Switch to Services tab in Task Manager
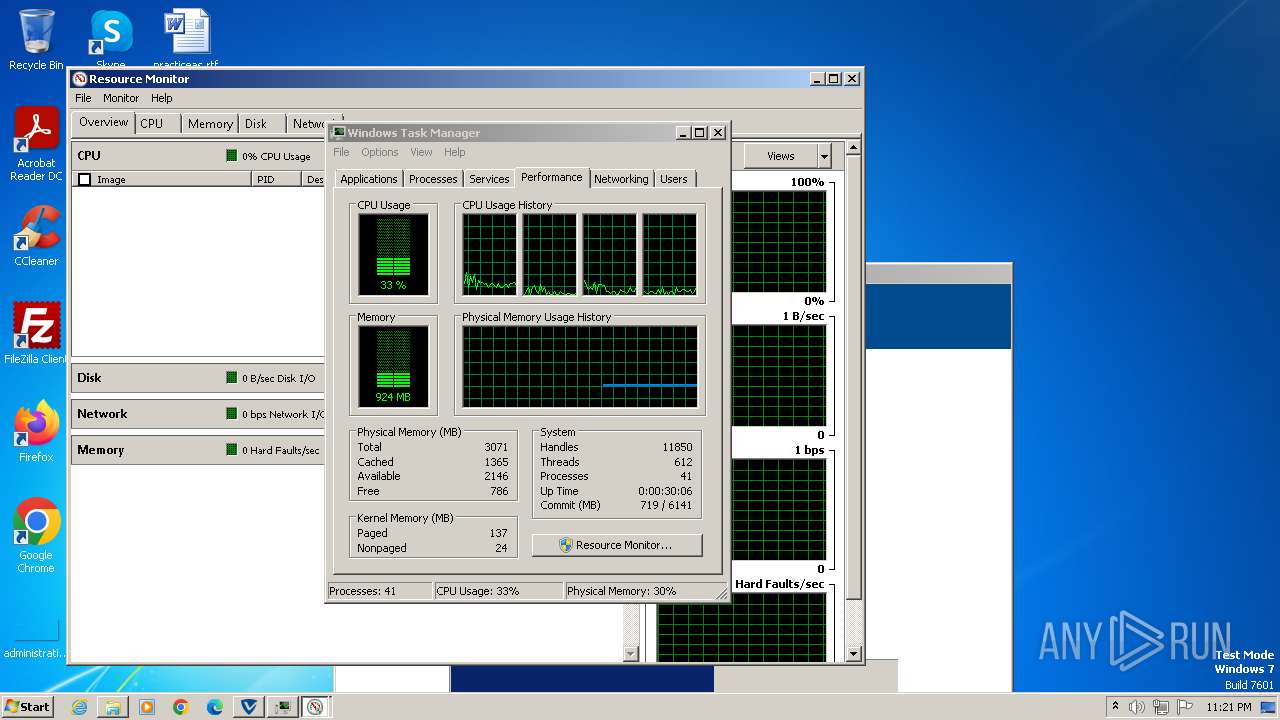 (489, 179)
